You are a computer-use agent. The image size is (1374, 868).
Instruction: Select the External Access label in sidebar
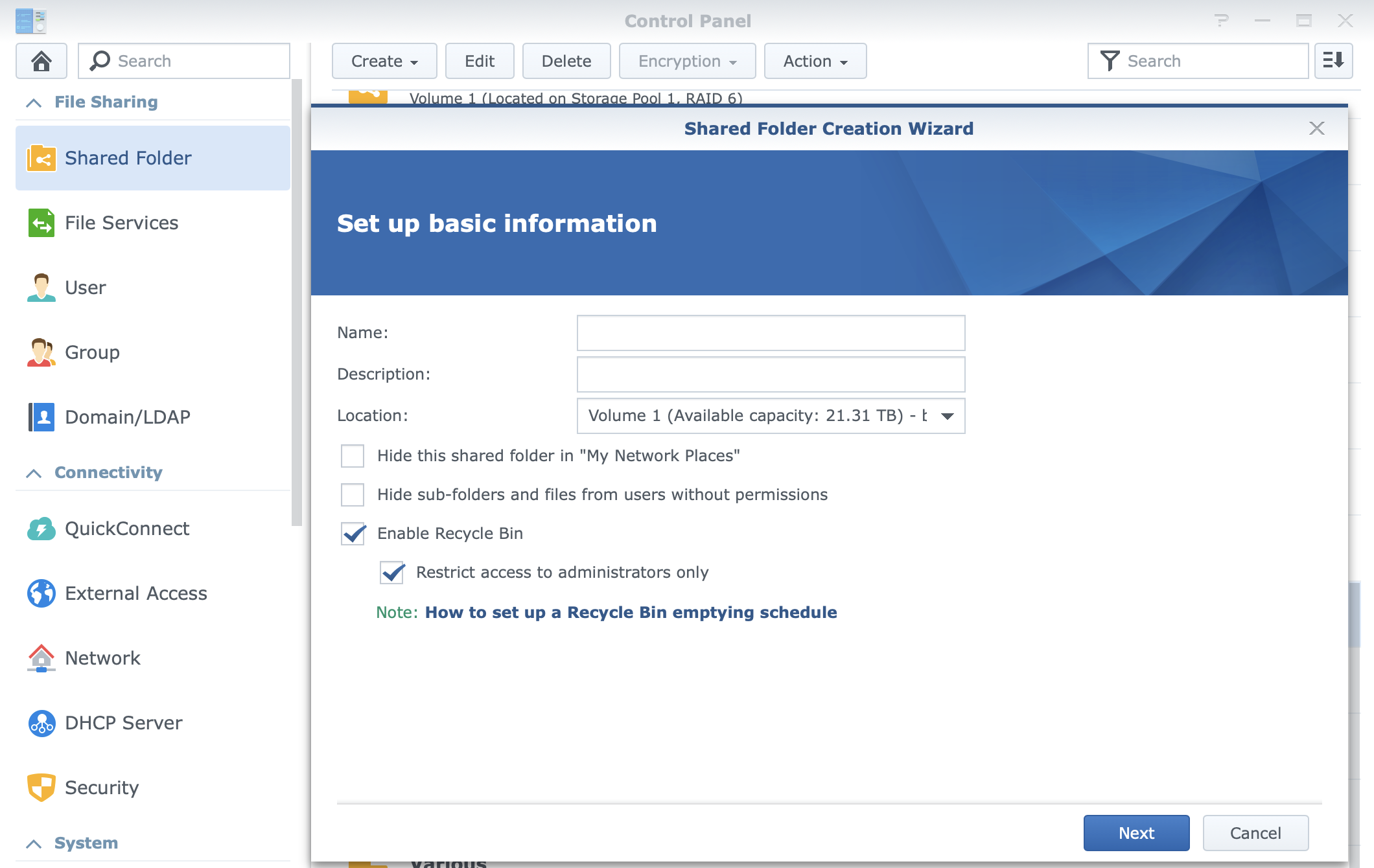[136, 593]
